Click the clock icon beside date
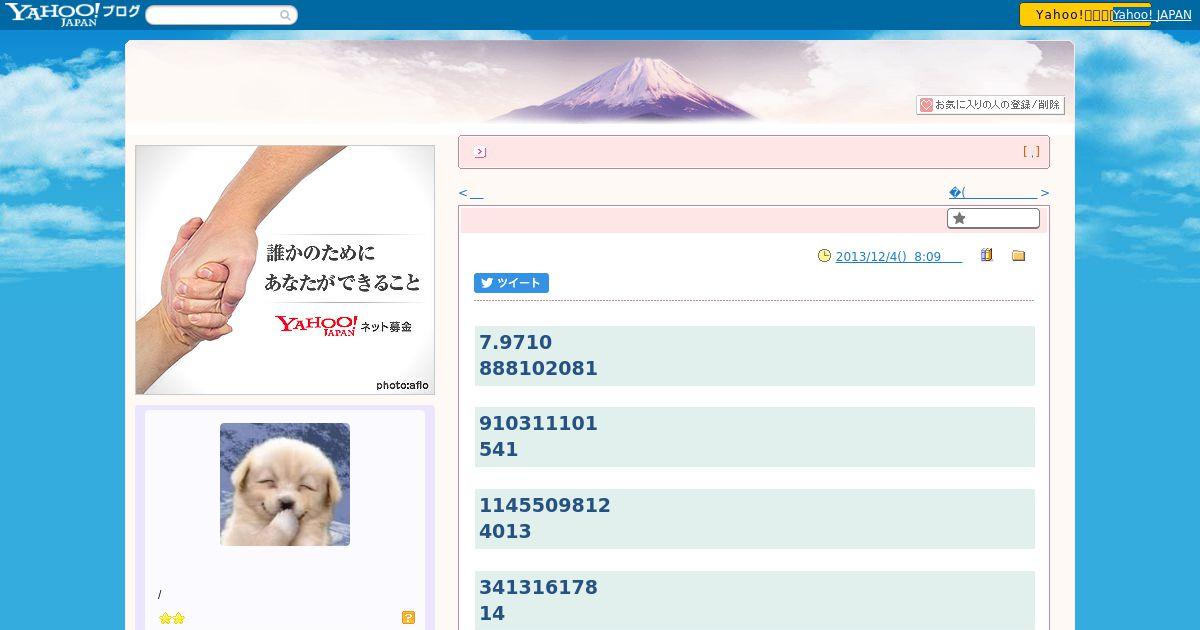Image resolution: width=1200 pixels, height=630 pixels. pyautogui.click(x=824, y=256)
